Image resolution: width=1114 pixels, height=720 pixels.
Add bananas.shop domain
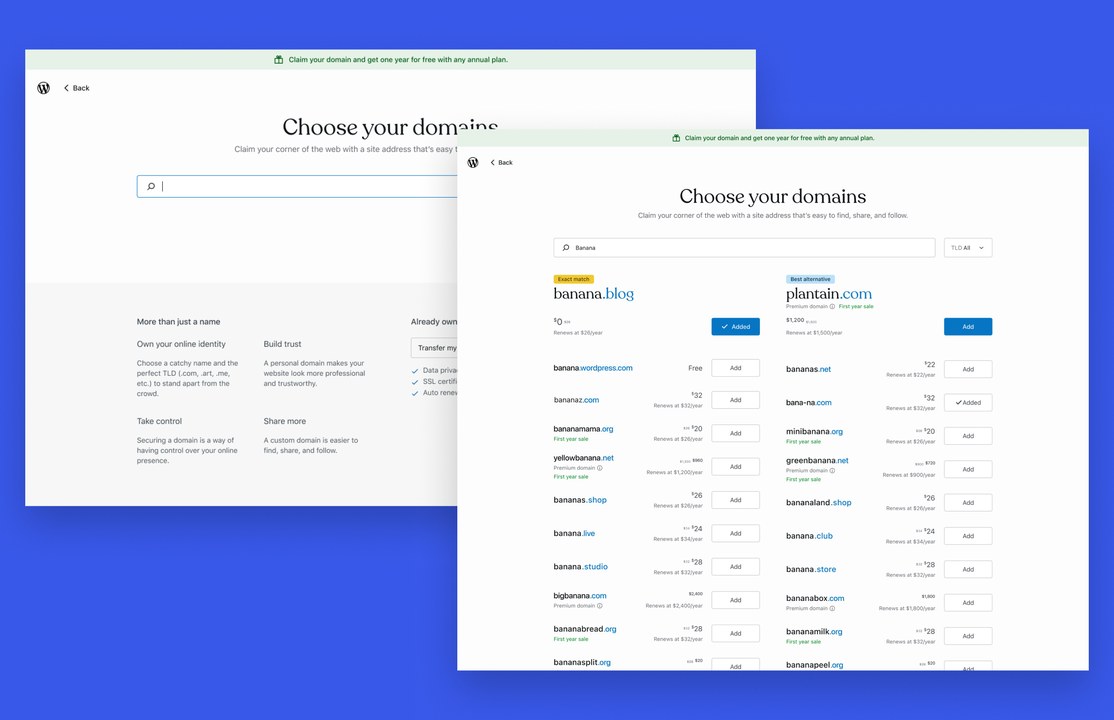735,500
